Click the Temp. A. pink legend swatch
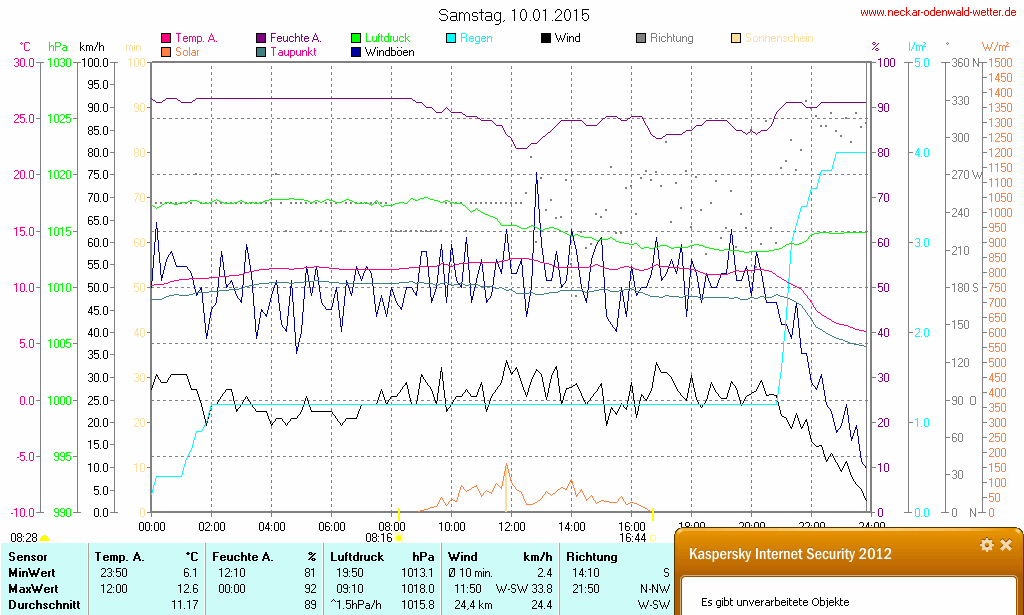The image size is (1024, 615). [166, 38]
